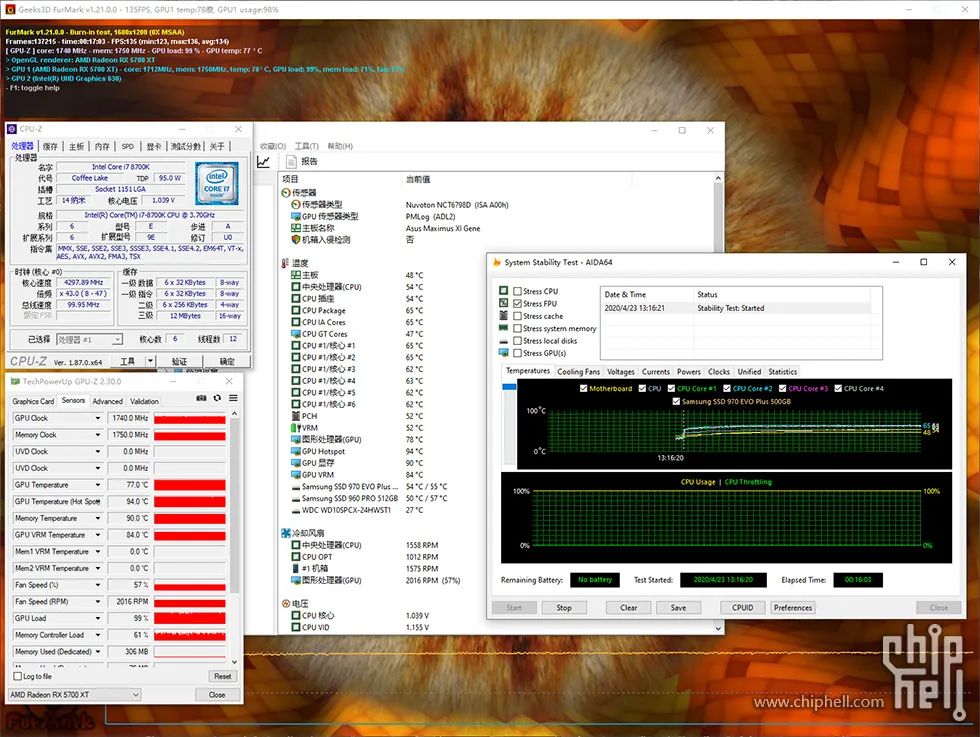This screenshot has height=737, width=980.
Task: Toggle the CPU Core #1 graph checkbox
Action: coord(671,388)
